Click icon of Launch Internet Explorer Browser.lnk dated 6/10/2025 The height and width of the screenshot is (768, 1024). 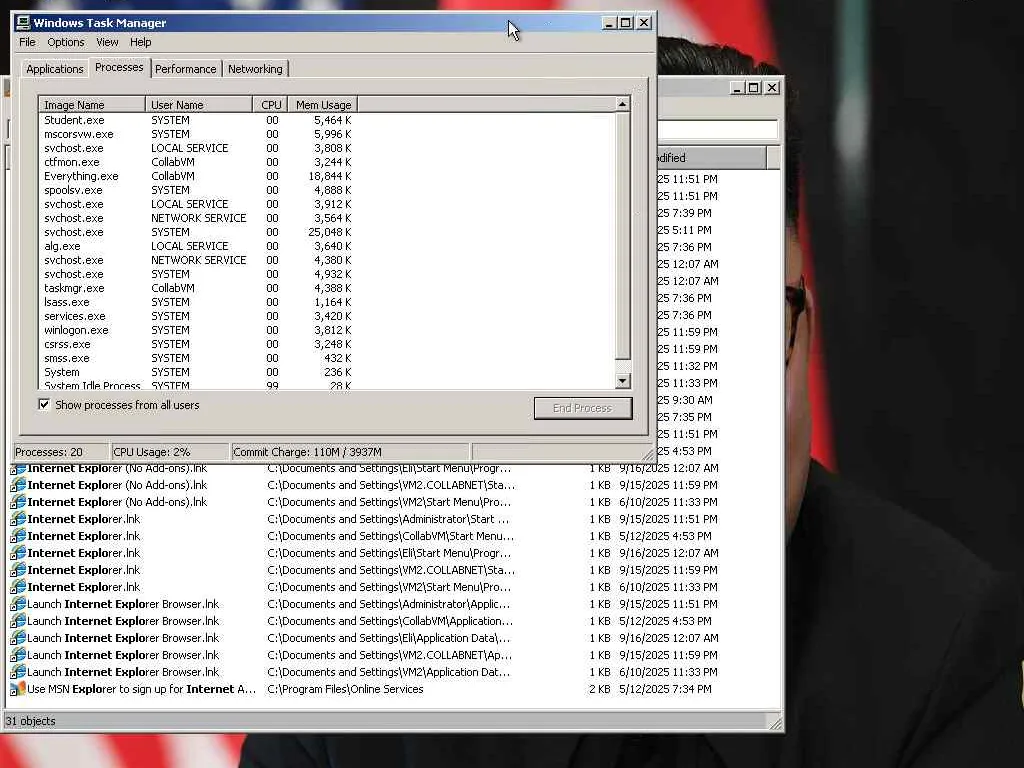pos(18,672)
